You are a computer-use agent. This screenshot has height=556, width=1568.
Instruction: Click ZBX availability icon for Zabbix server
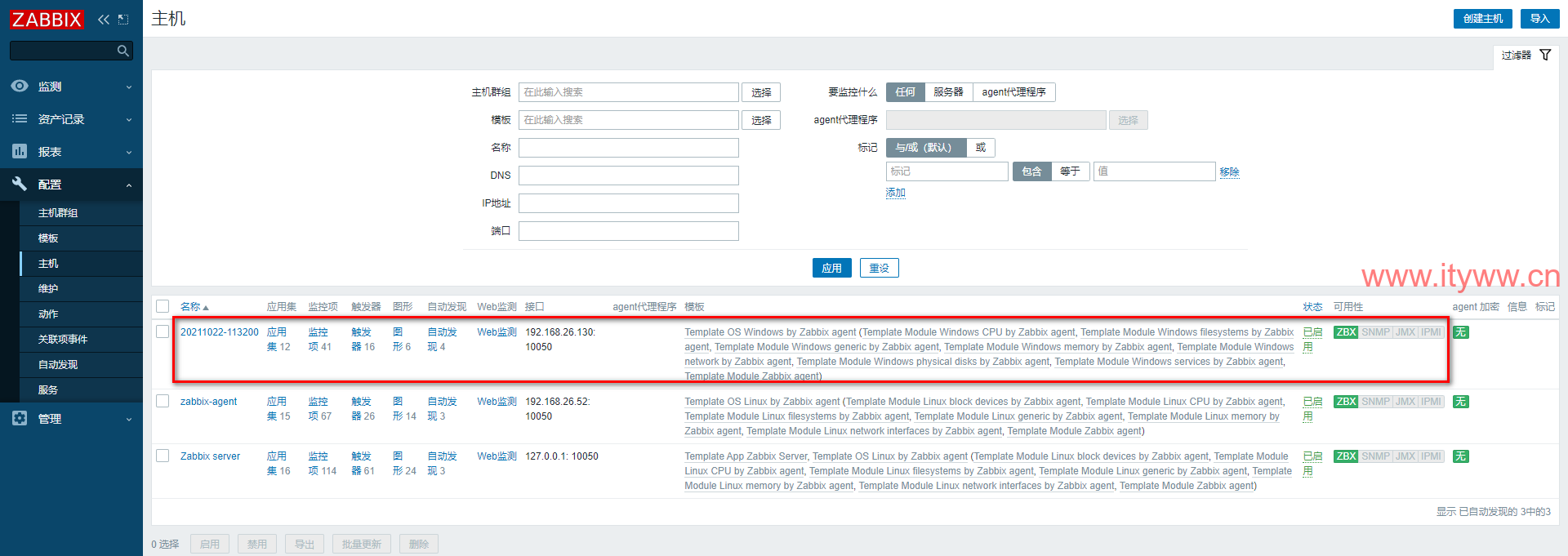[1346, 456]
